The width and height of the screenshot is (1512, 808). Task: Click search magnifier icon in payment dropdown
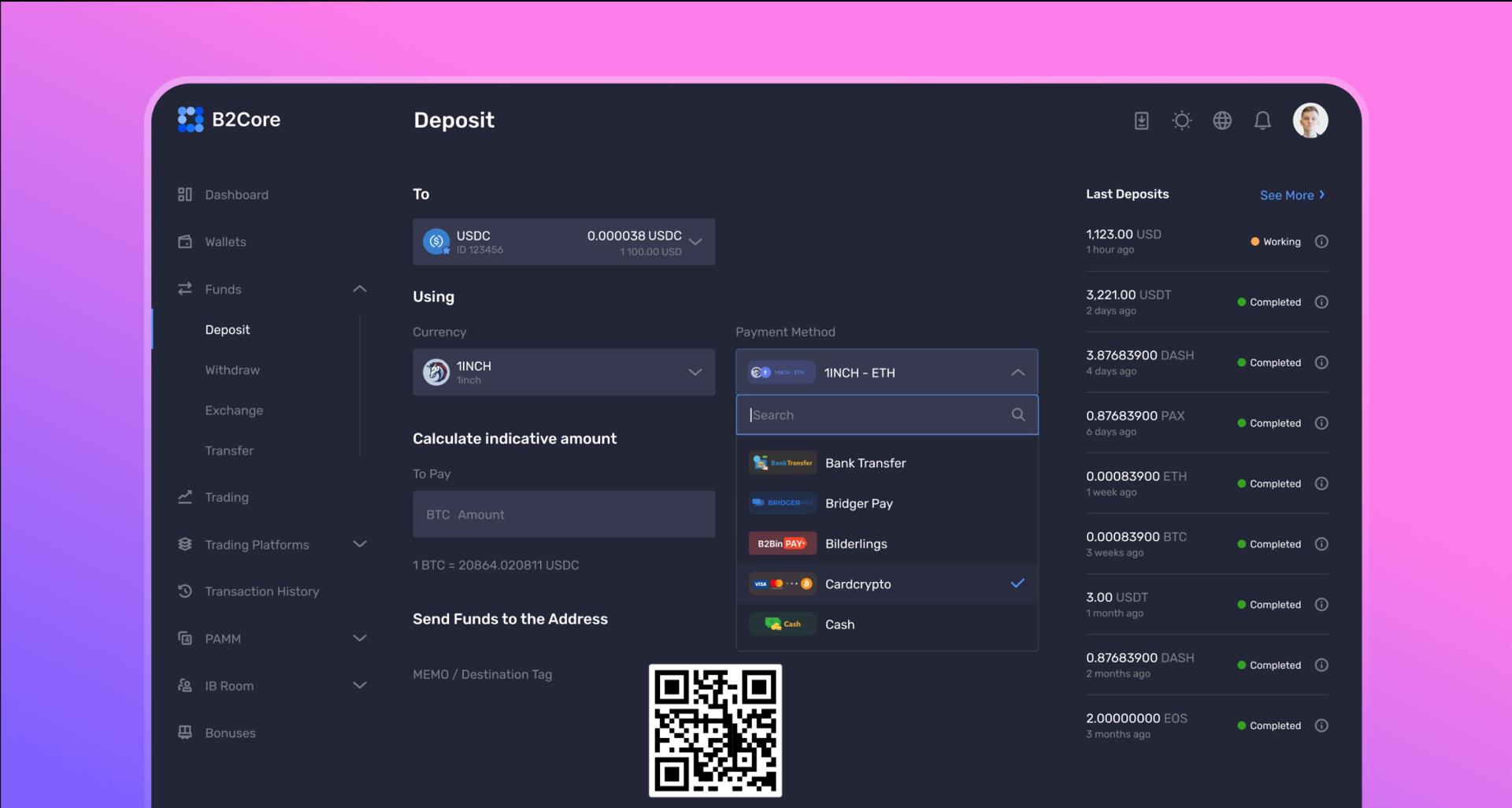[1018, 415]
